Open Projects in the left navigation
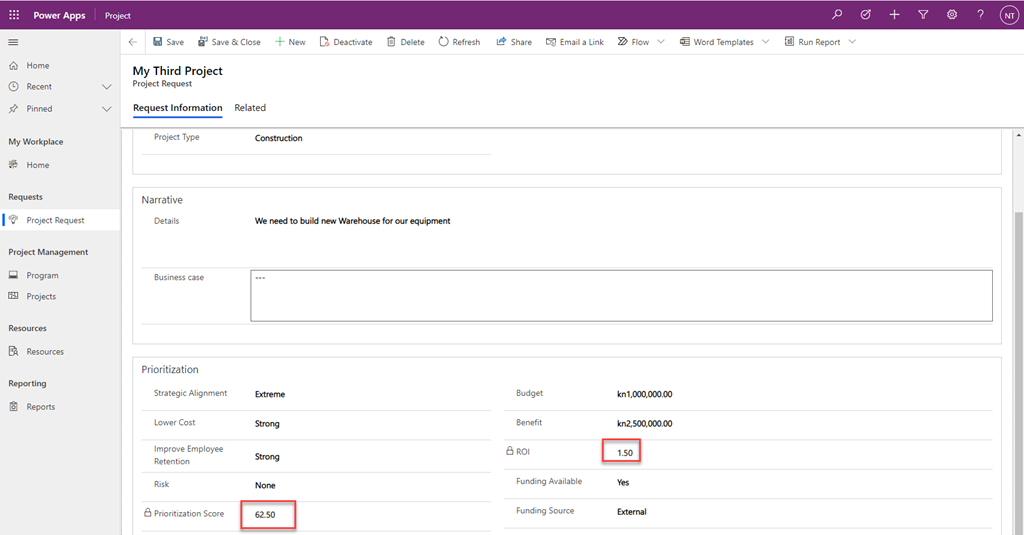This screenshot has height=535, width=1024. point(41,297)
